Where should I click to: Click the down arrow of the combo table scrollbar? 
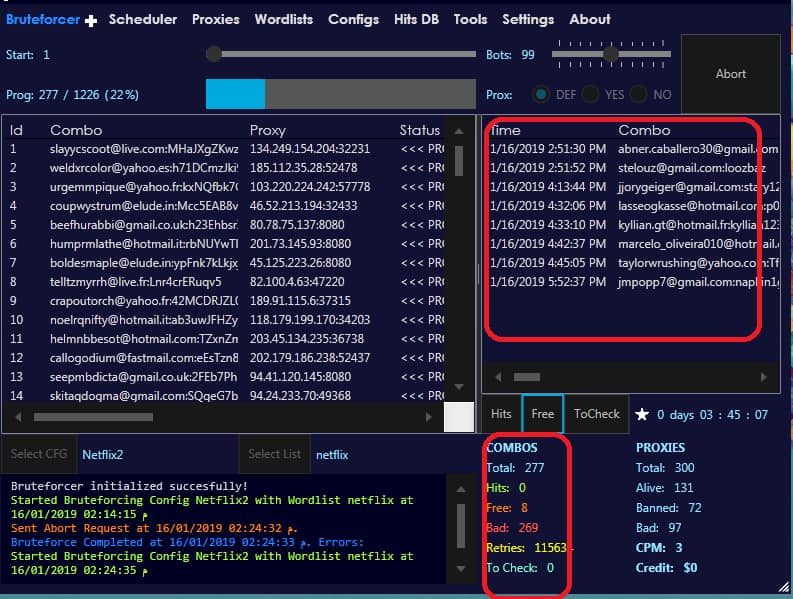(x=459, y=387)
